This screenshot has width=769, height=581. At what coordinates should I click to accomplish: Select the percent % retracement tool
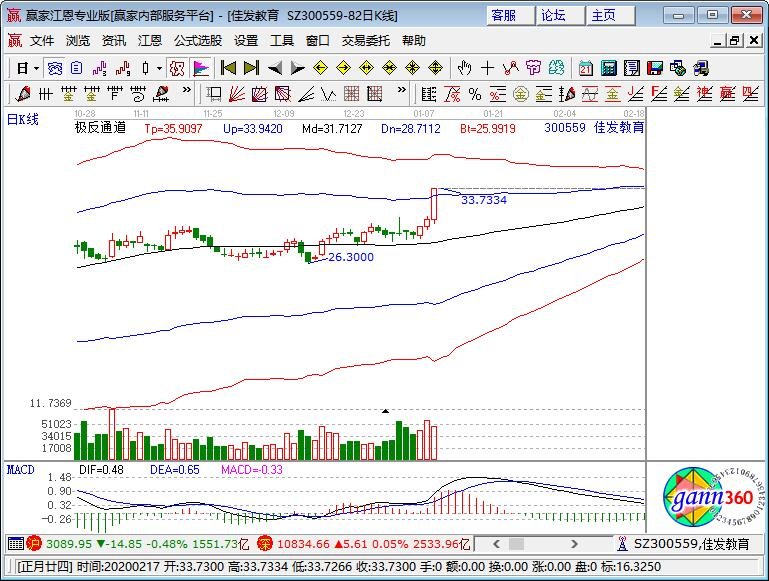tap(475, 93)
